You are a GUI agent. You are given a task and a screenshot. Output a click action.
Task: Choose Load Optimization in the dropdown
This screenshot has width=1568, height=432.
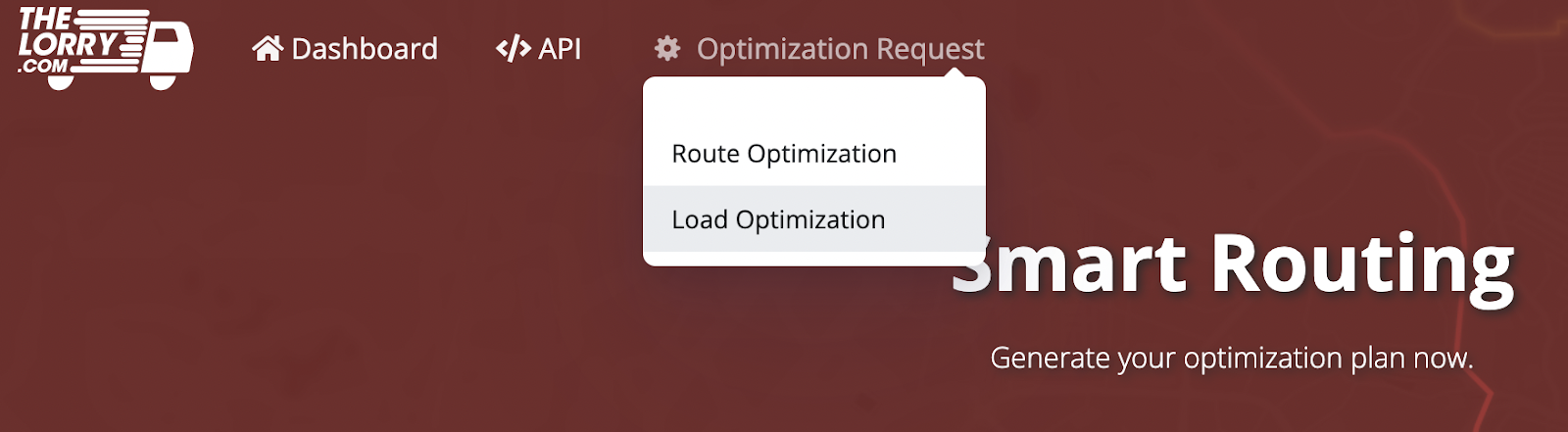[778, 219]
